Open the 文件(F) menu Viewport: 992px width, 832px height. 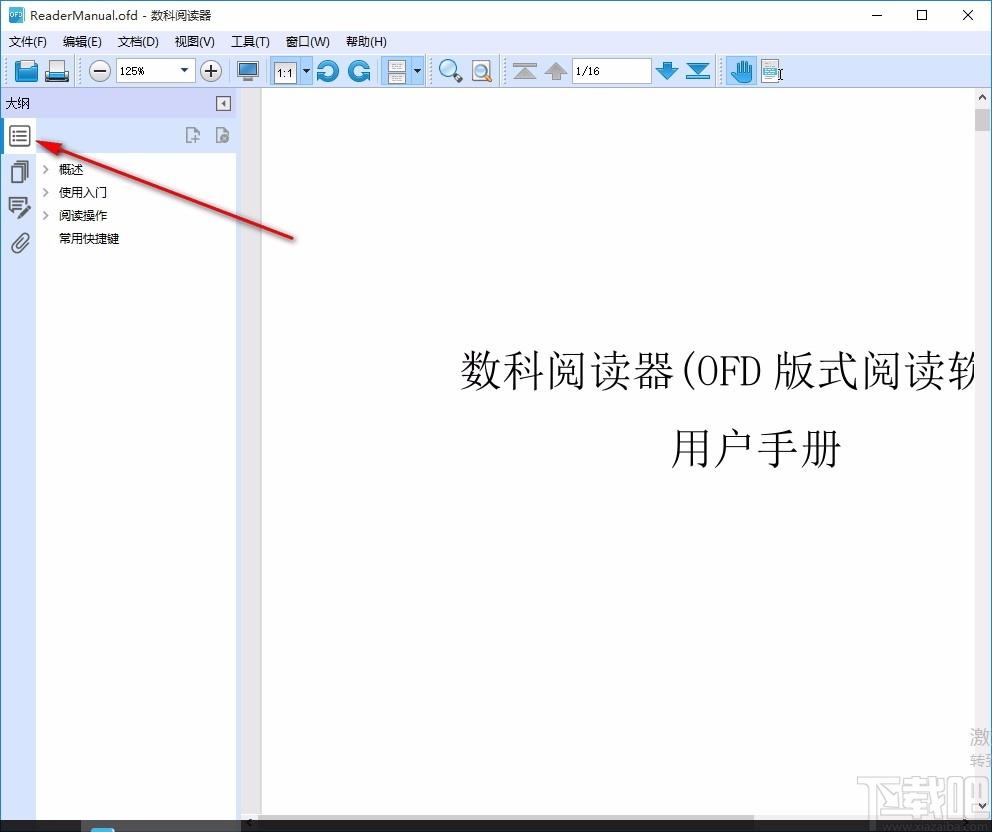[x=28, y=42]
